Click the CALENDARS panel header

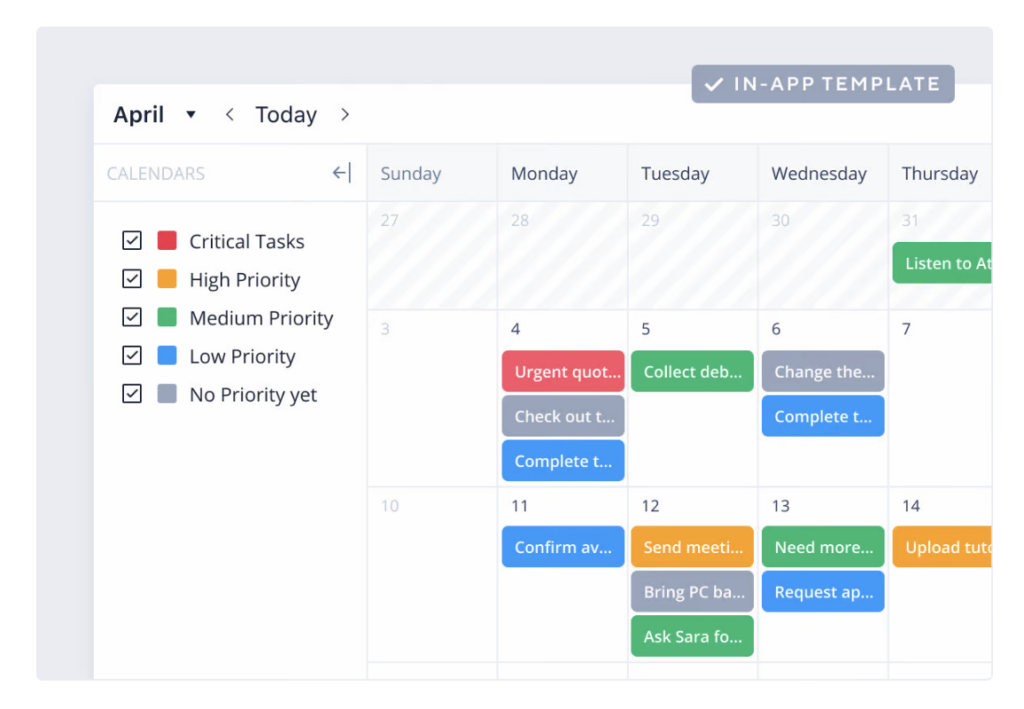pos(155,172)
